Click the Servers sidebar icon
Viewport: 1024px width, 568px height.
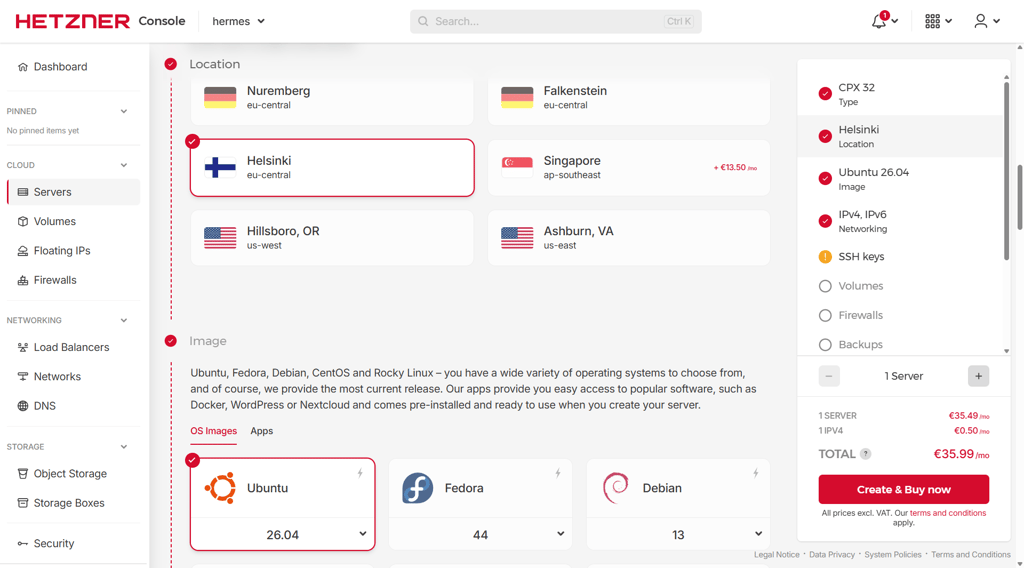coord(23,192)
